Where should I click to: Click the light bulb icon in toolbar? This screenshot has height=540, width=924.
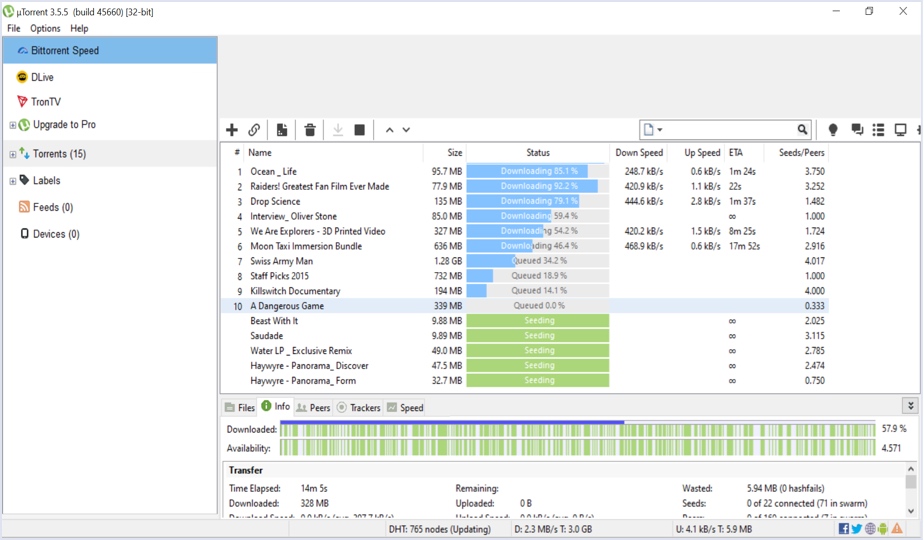click(x=833, y=130)
